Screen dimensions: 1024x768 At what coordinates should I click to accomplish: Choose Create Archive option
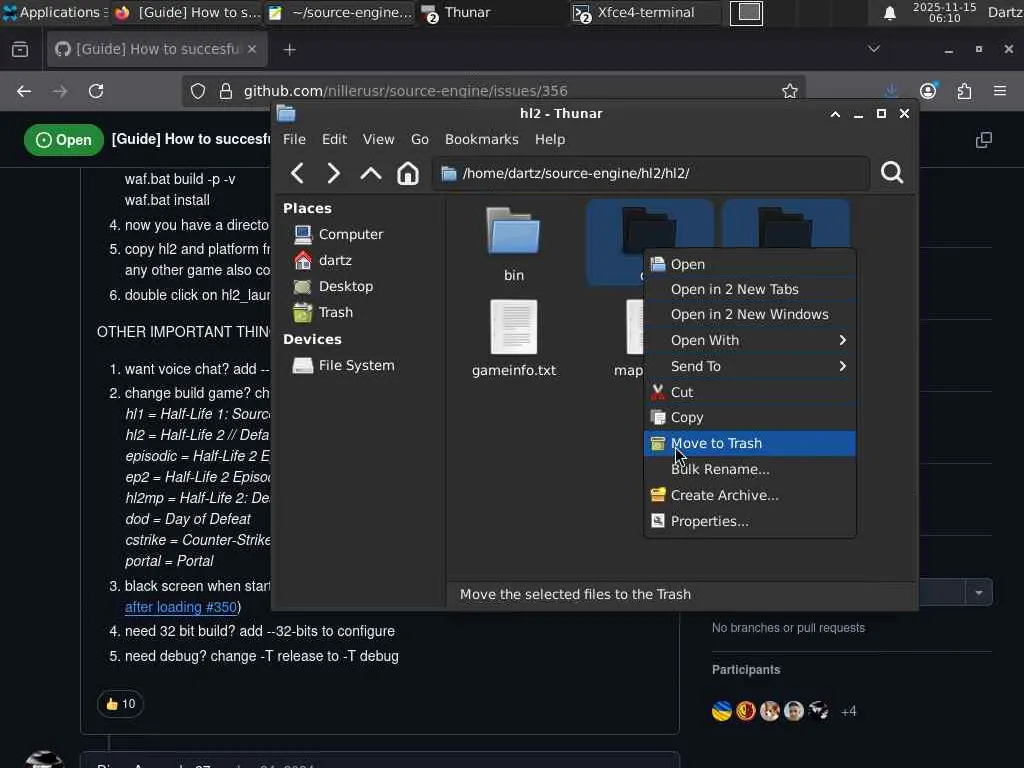[750, 495]
